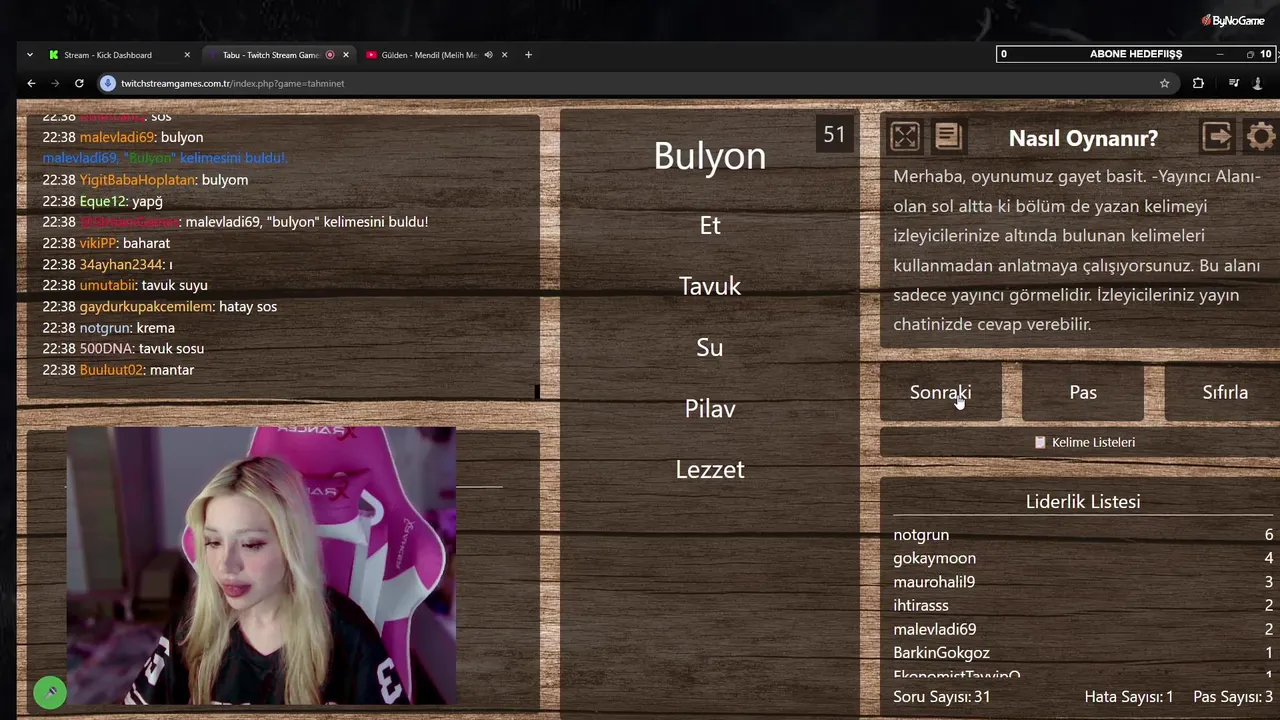
Task: Click the Pas Sayısı: 3 counter
Action: [x=1233, y=697]
